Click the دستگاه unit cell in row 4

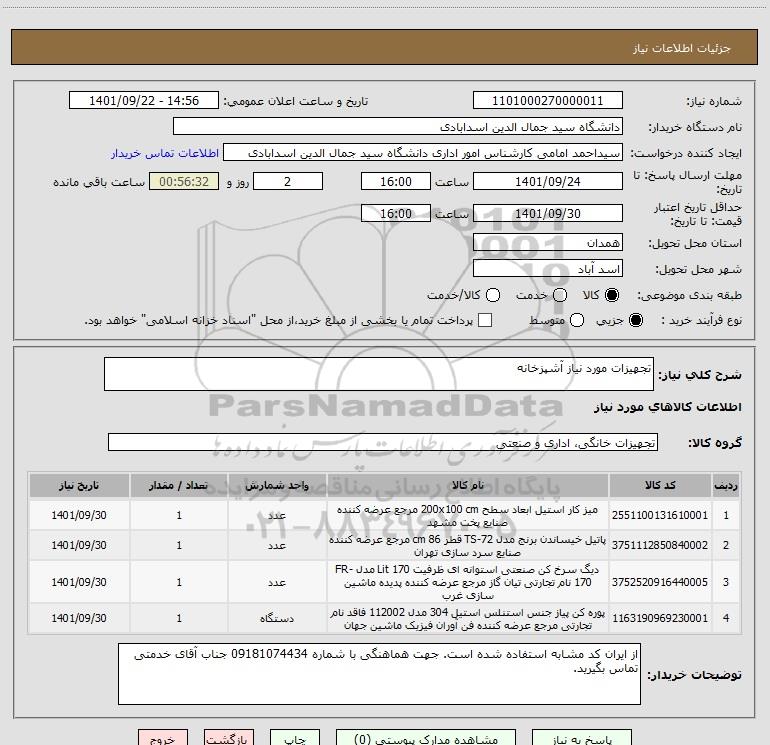click(277, 618)
